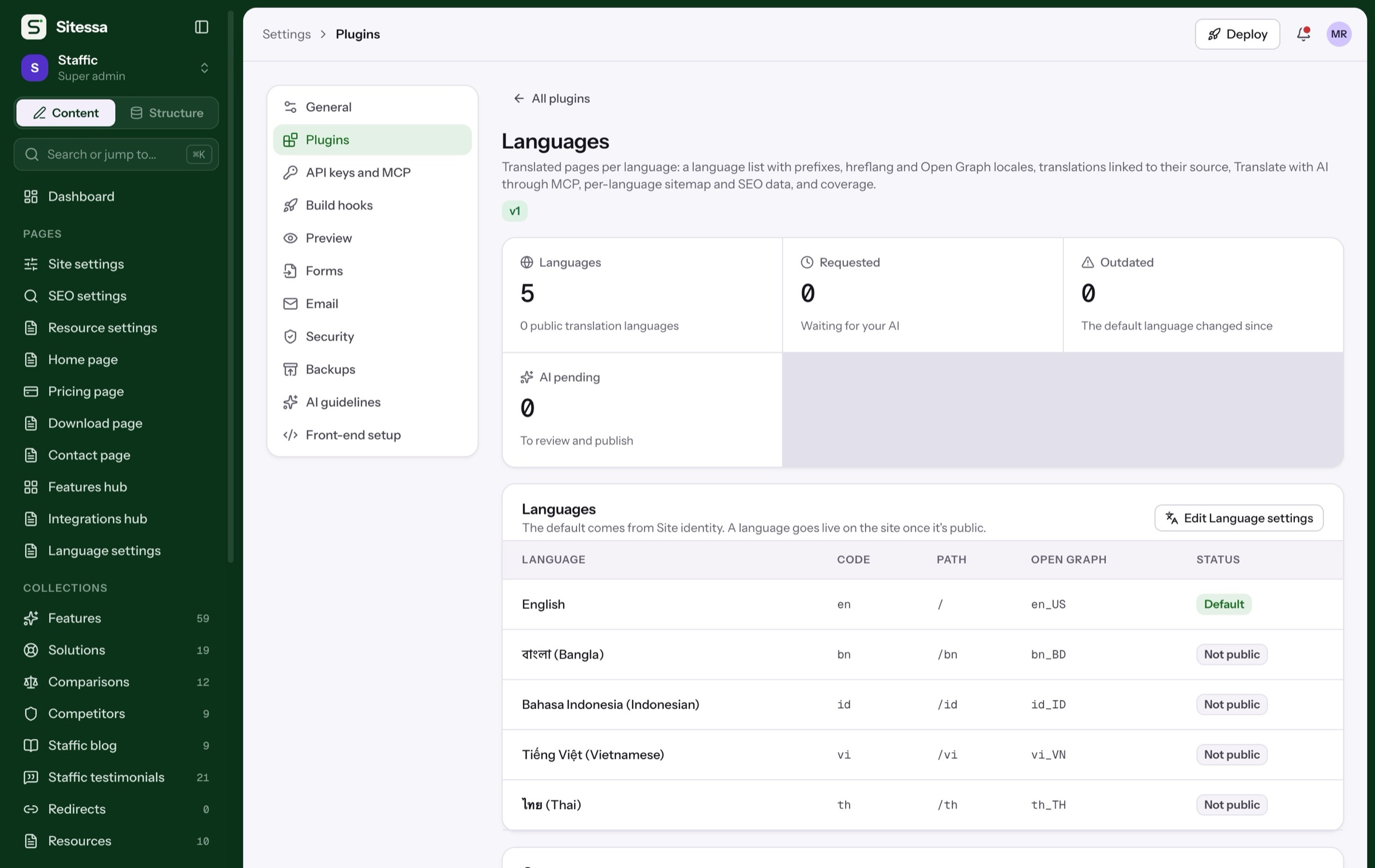Click the Preview eye icon

click(290, 238)
